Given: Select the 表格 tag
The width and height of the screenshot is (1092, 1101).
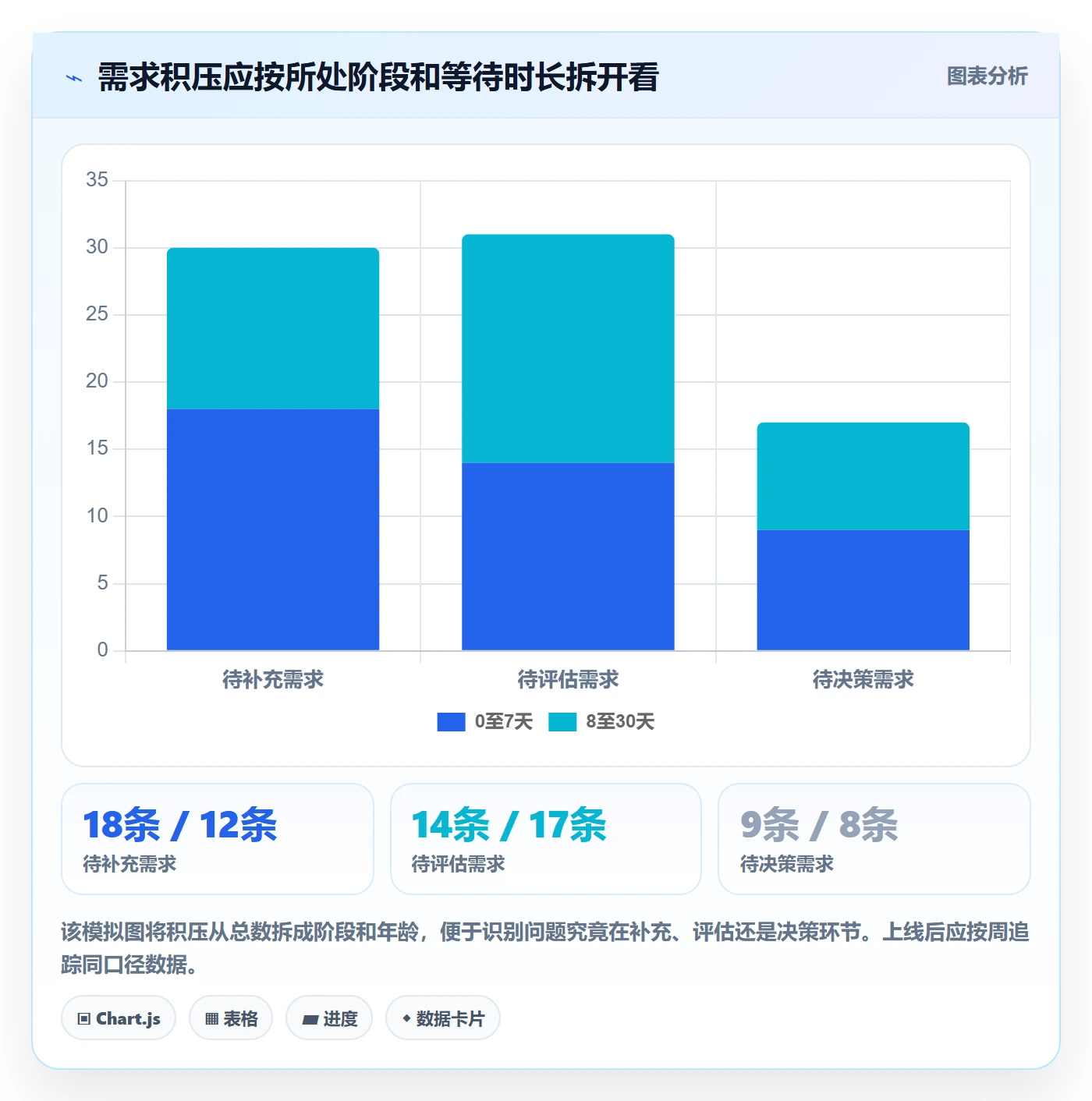Looking at the screenshot, I should [x=231, y=1018].
